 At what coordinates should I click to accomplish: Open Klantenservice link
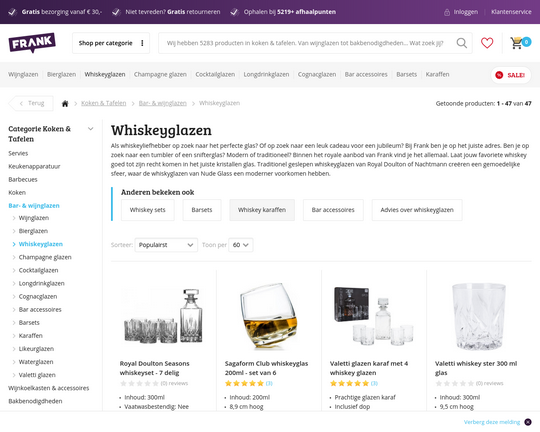coord(511,12)
